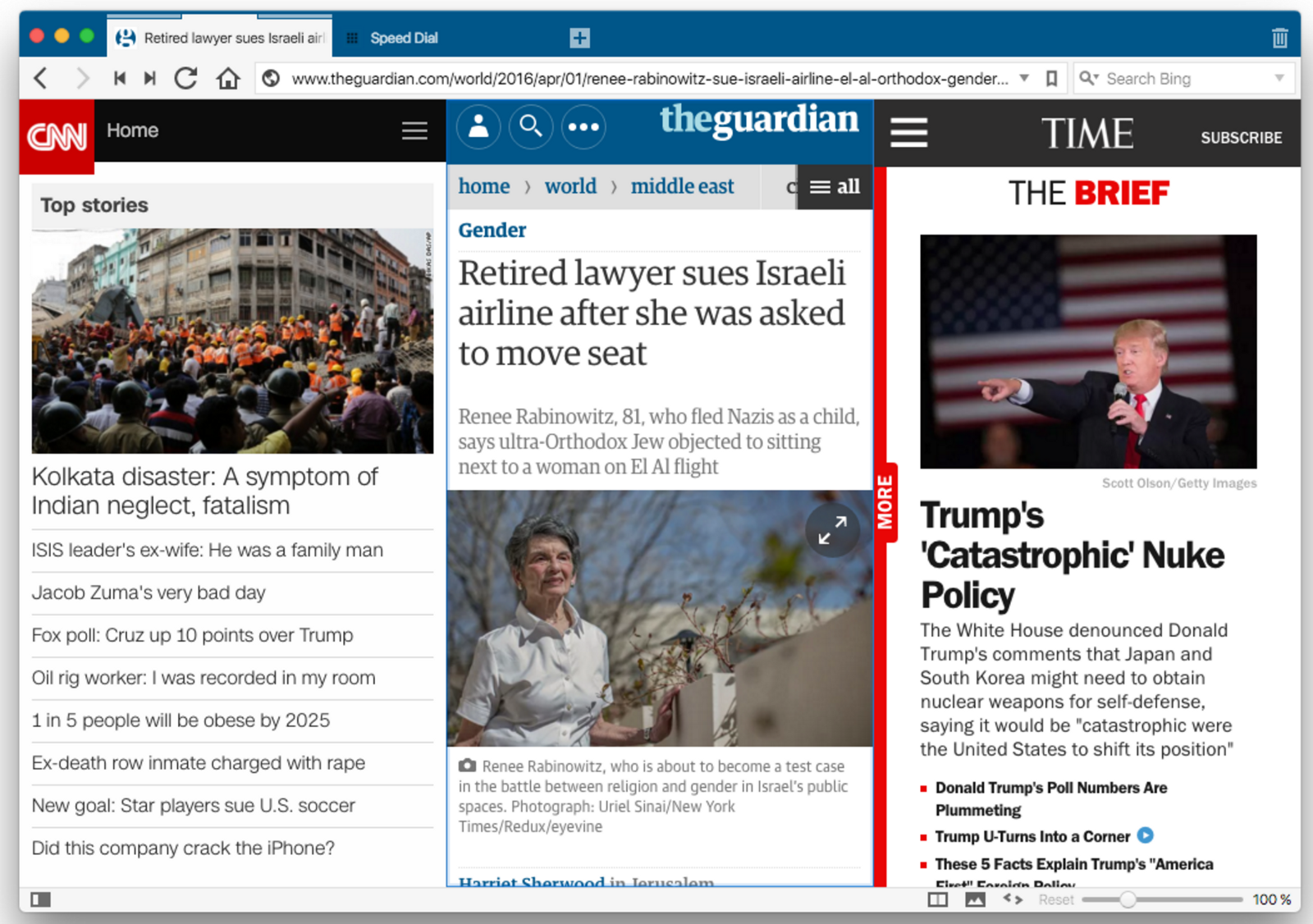Open the address bar history dropdown arrow
The image size is (1313, 924).
click(x=1024, y=79)
